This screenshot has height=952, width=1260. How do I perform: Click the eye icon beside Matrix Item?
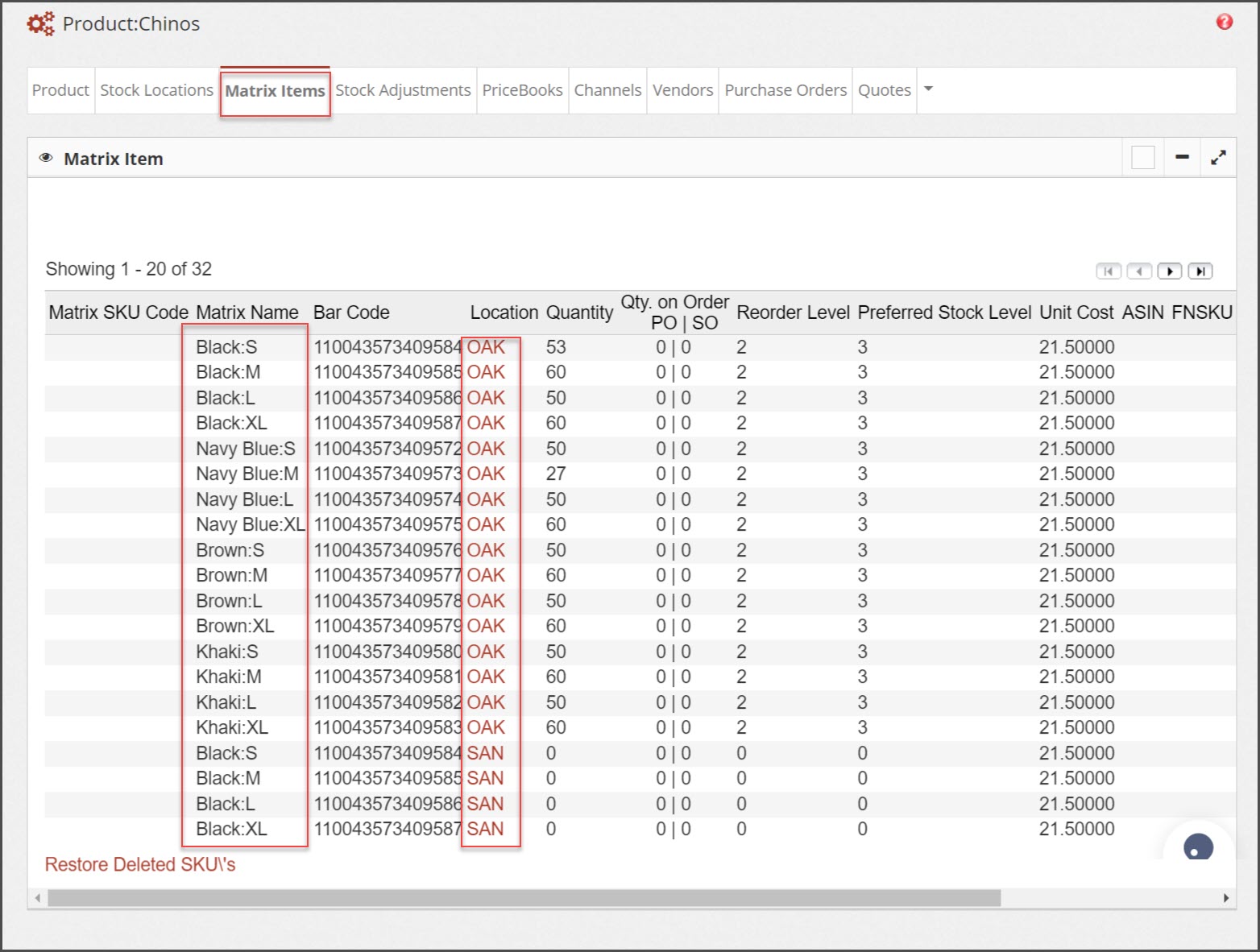[46, 158]
